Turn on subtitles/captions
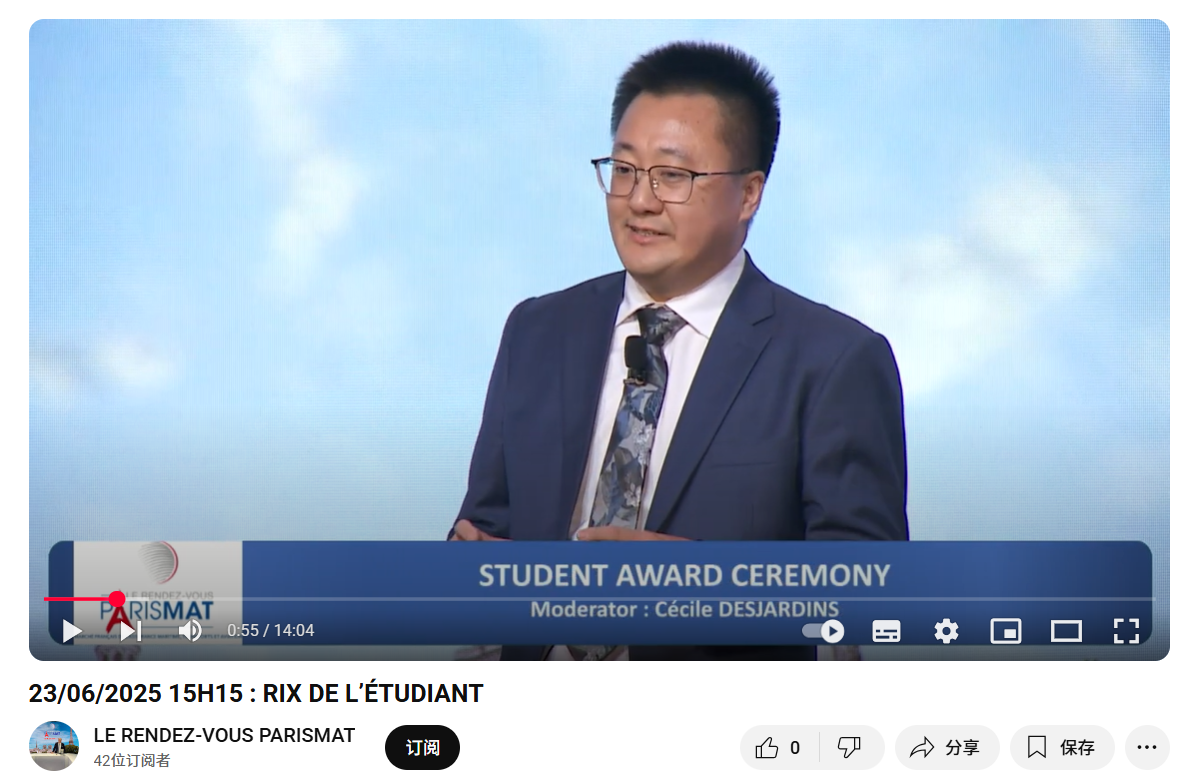1185x780 pixels. tap(886, 630)
